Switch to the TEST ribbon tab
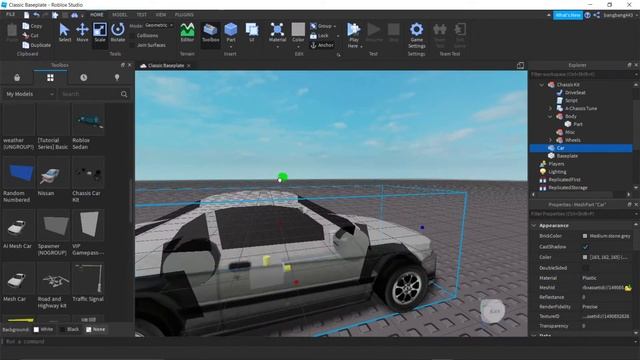The width and height of the screenshot is (640, 360). click(x=141, y=15)
